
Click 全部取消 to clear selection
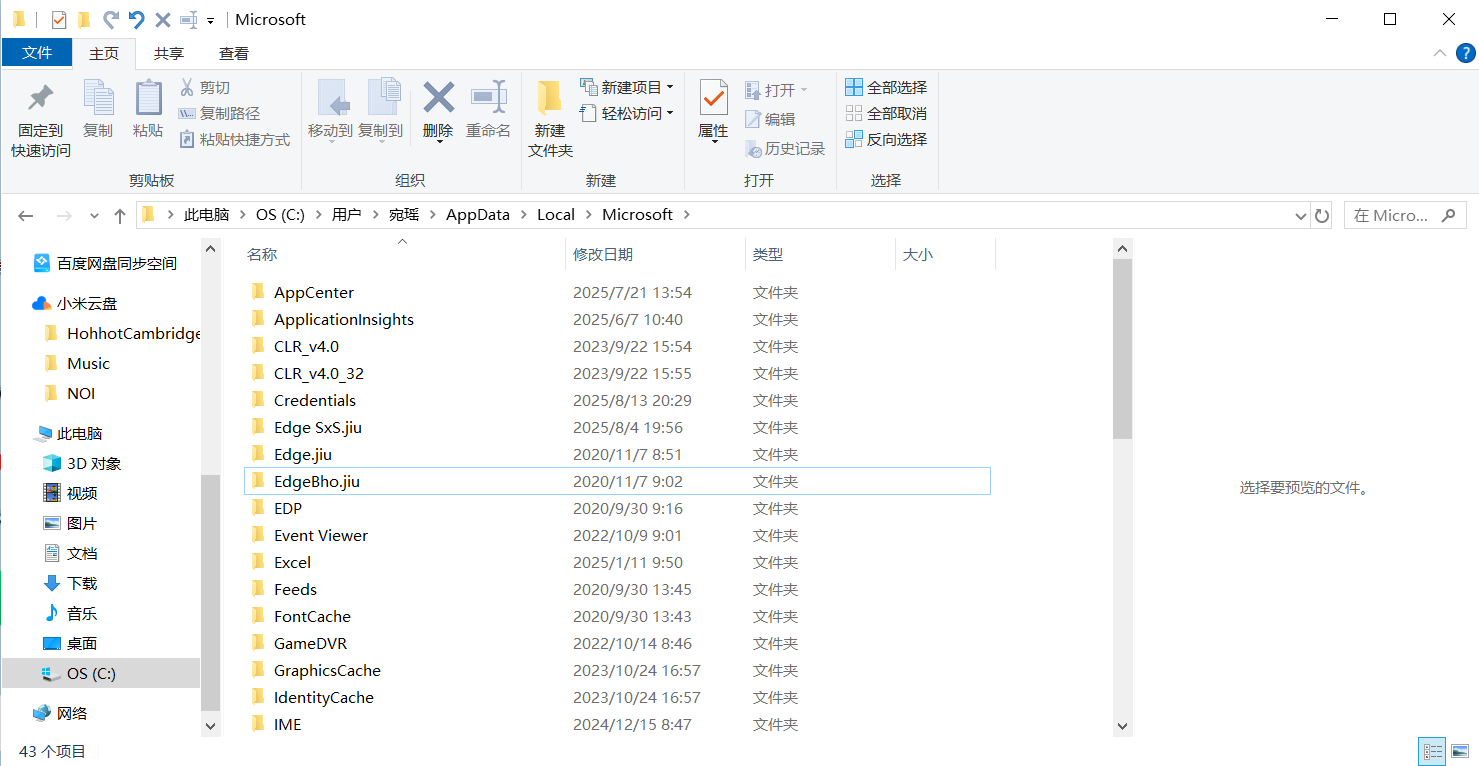[886, 113]
